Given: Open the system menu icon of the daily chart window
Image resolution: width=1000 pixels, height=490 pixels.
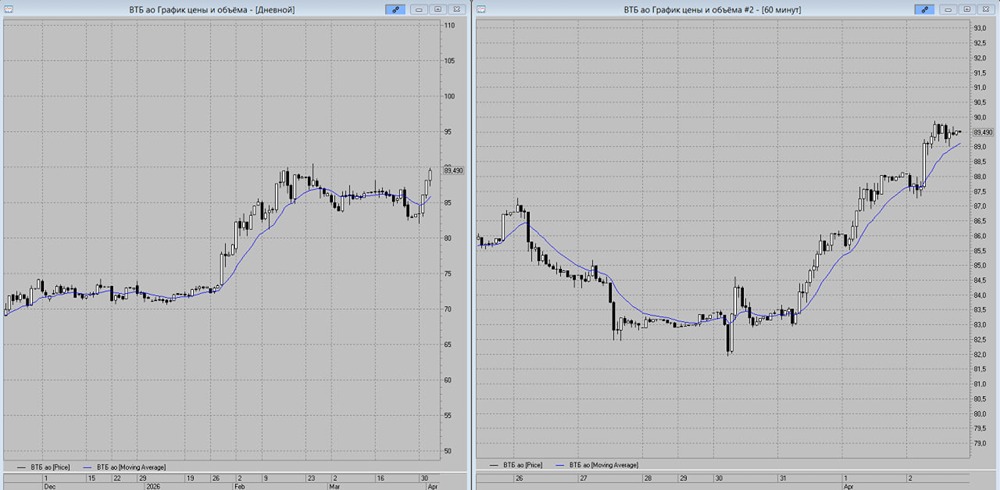Looking at the screenshot, I should [6, 9].
